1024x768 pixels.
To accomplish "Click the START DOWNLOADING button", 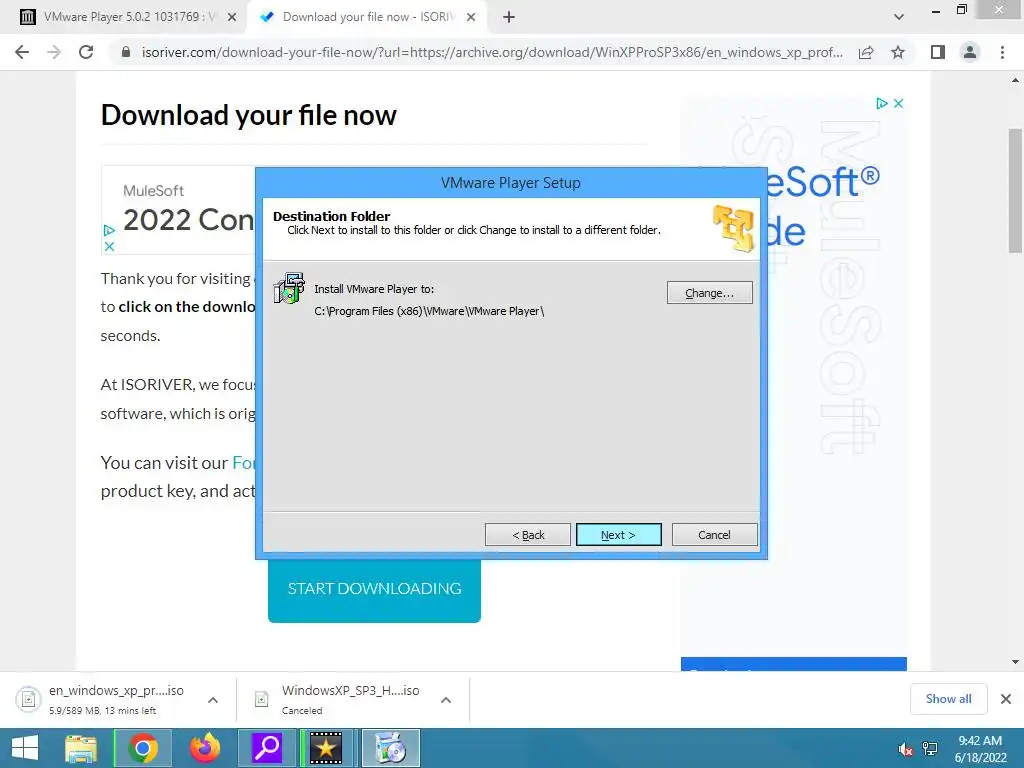I will [x=374, y=589].
